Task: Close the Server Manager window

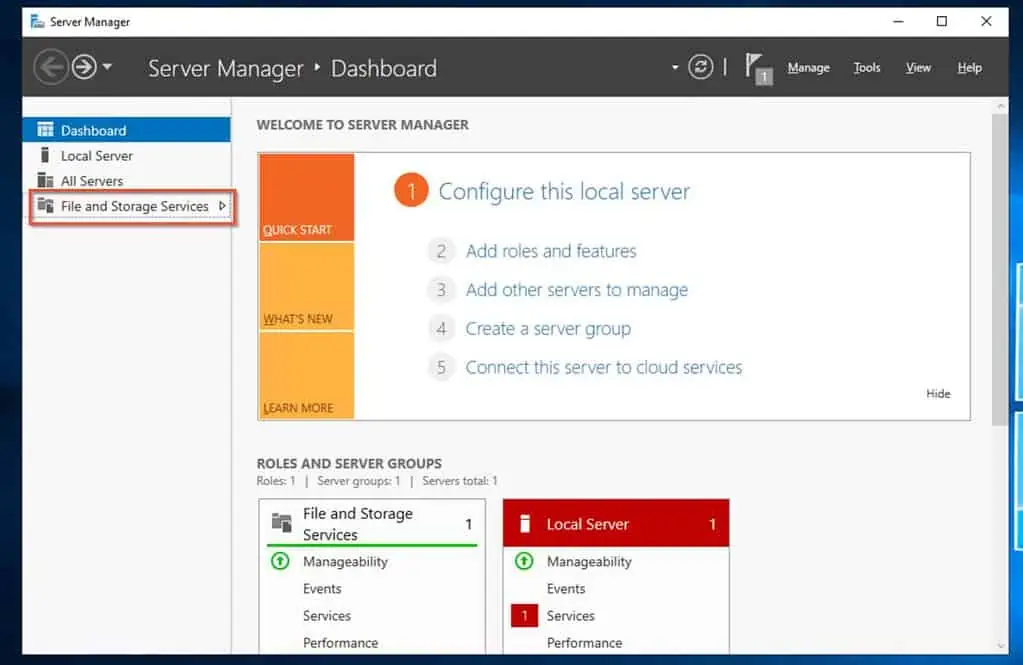Action: coord(986,22)
